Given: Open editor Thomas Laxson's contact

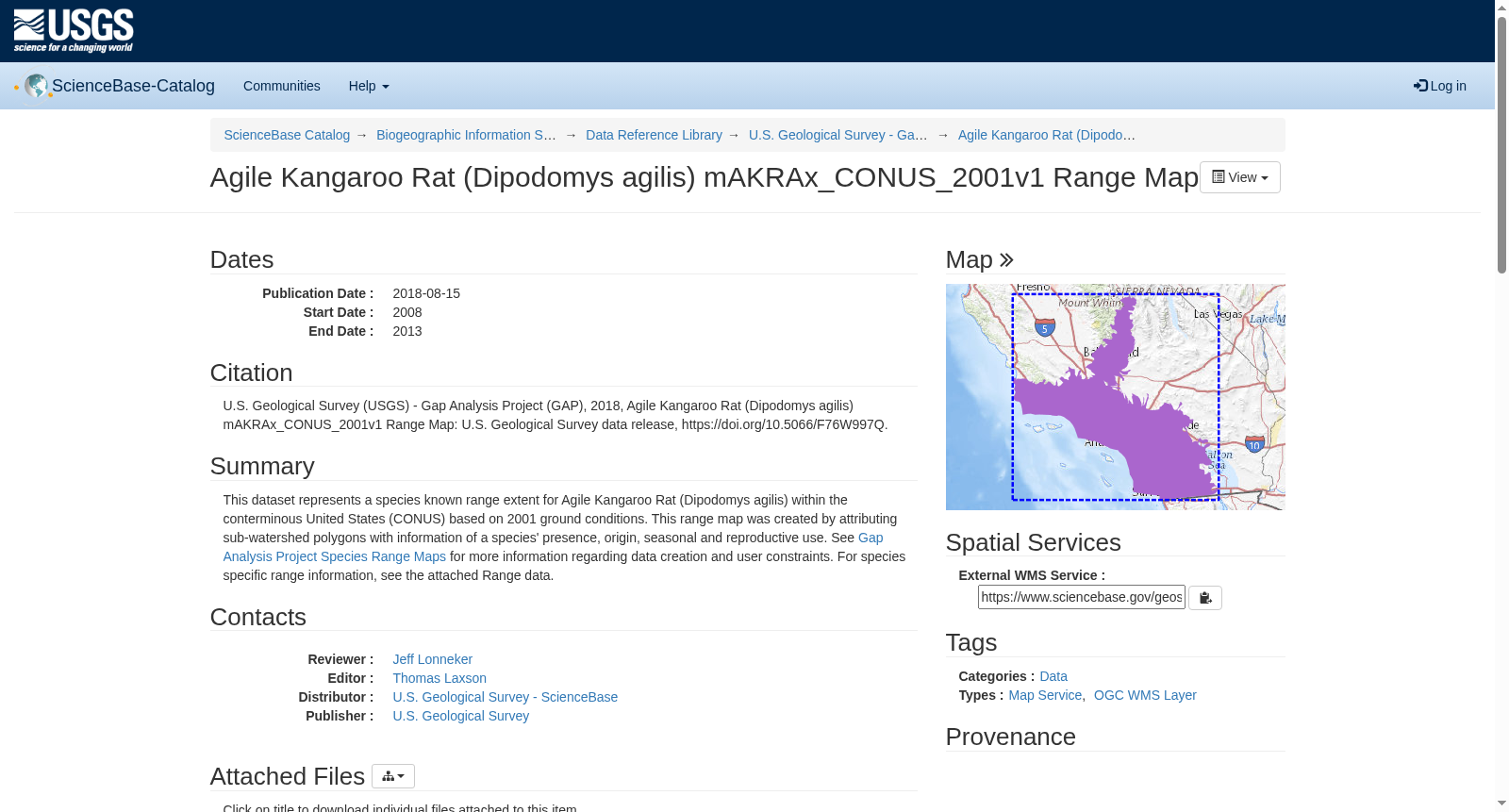Looking at the screenshot, I should (x=439, y=678).
